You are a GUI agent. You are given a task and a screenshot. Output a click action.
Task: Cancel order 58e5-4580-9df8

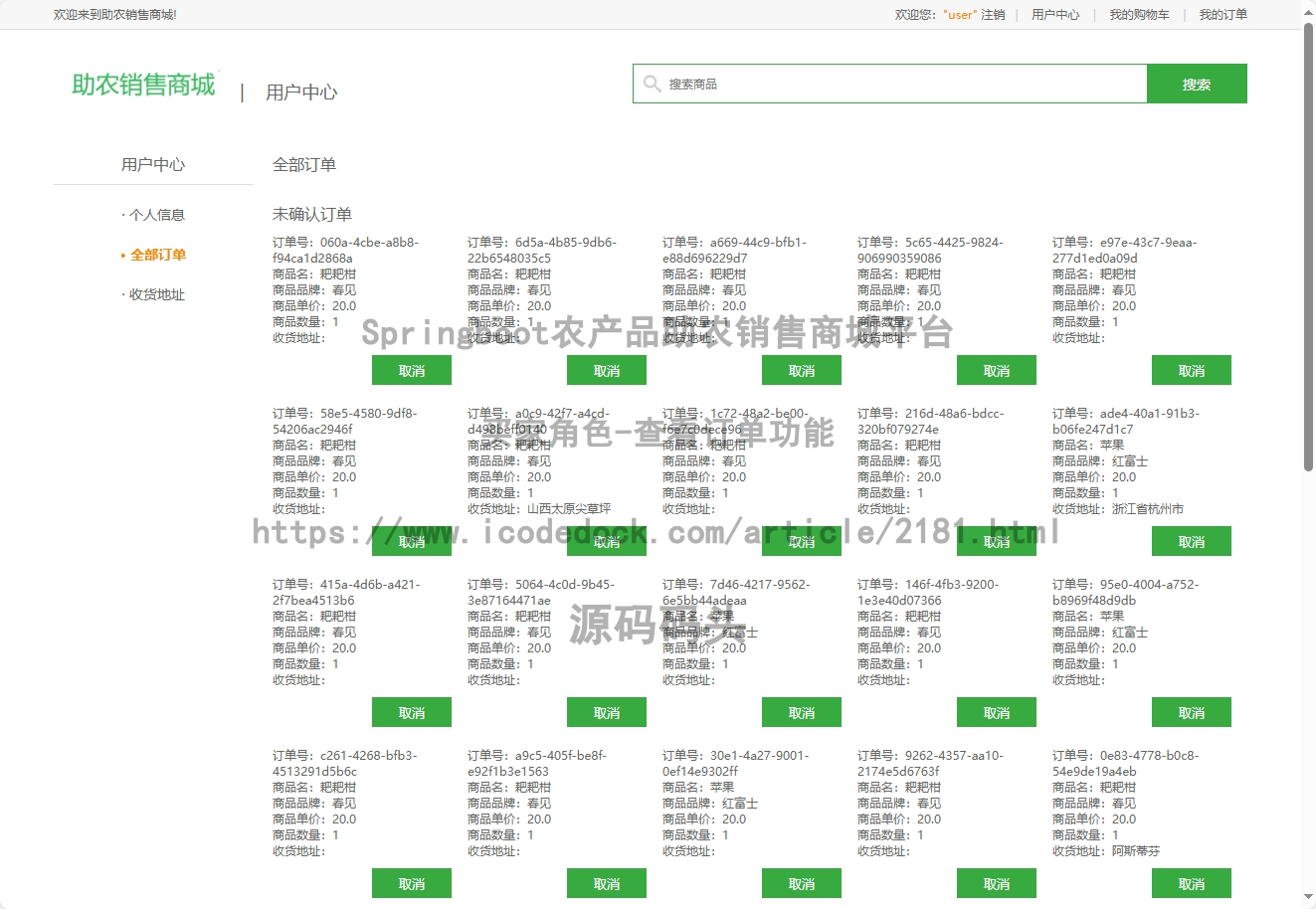[412, 542]
